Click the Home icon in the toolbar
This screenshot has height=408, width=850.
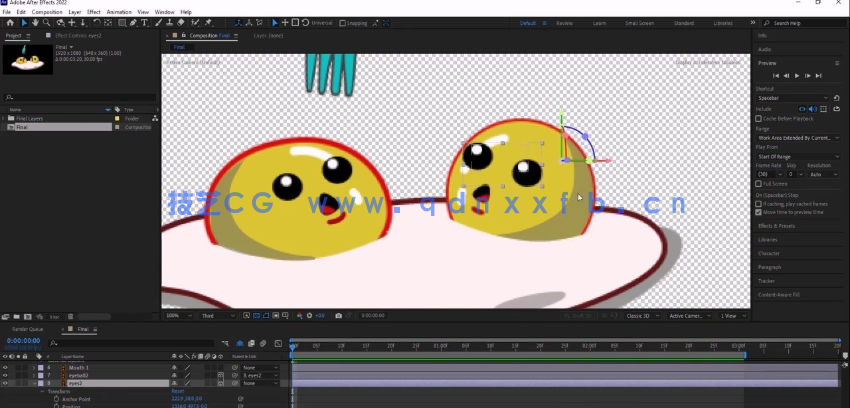click(x=9, y=22)
